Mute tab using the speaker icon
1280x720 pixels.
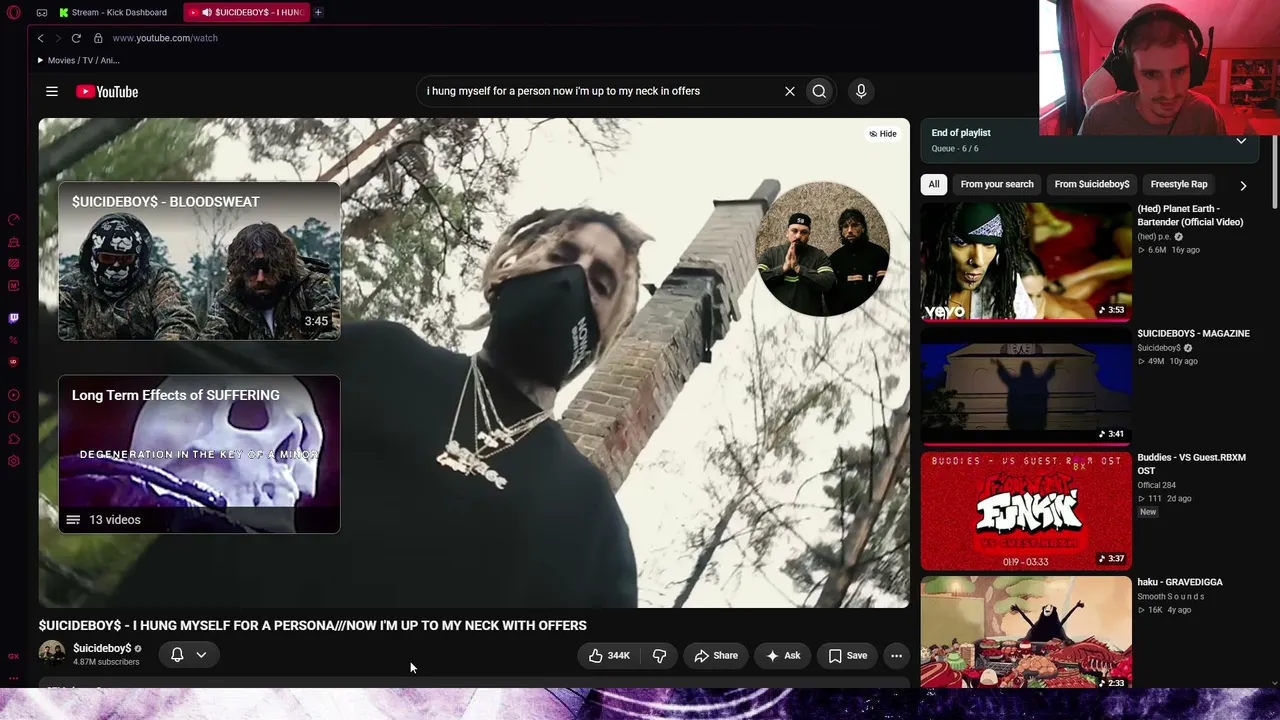(207, 12)
